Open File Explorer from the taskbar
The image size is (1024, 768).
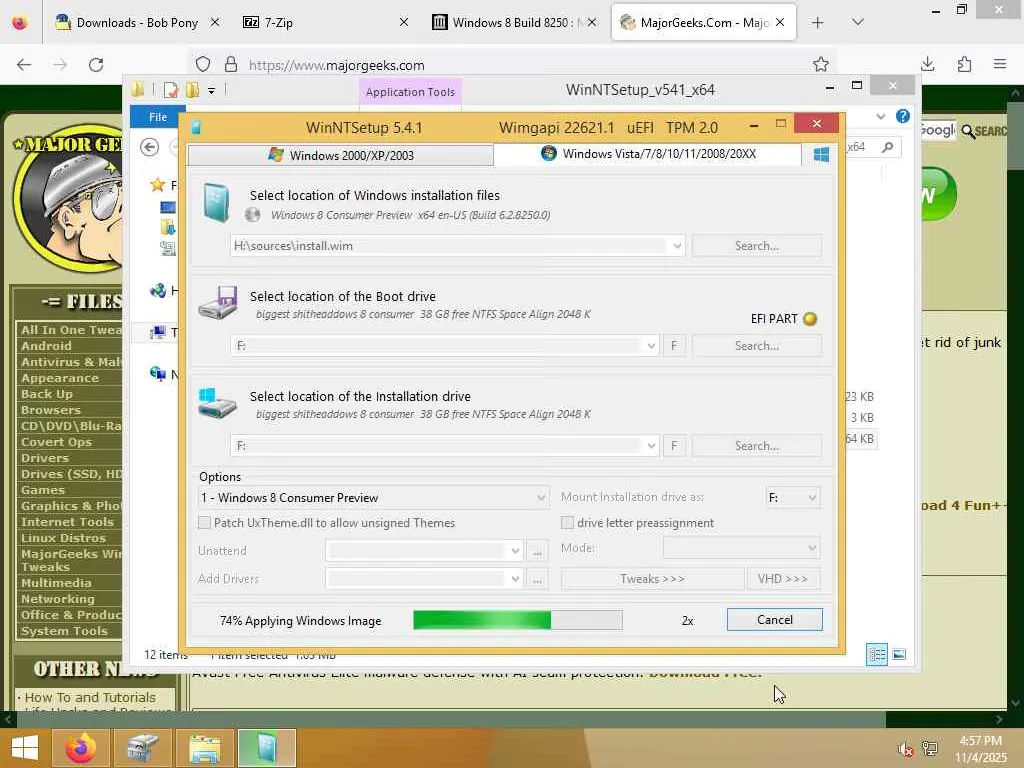pos(204,748)
